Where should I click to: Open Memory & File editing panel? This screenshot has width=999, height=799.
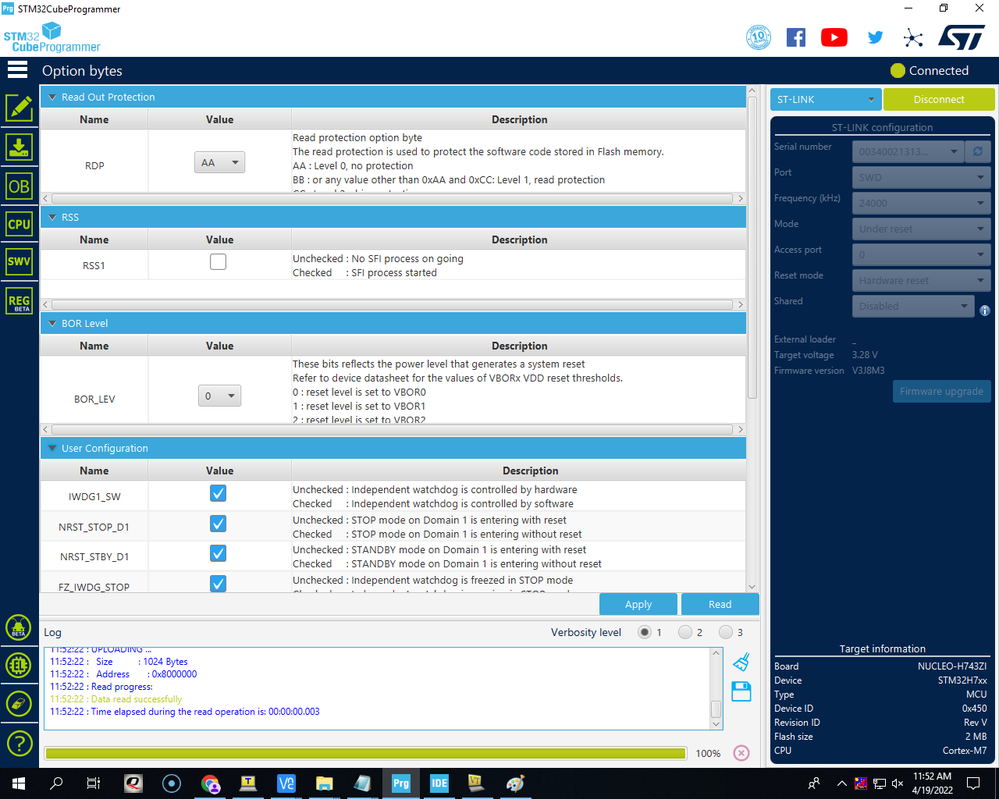tap(19, 108)
